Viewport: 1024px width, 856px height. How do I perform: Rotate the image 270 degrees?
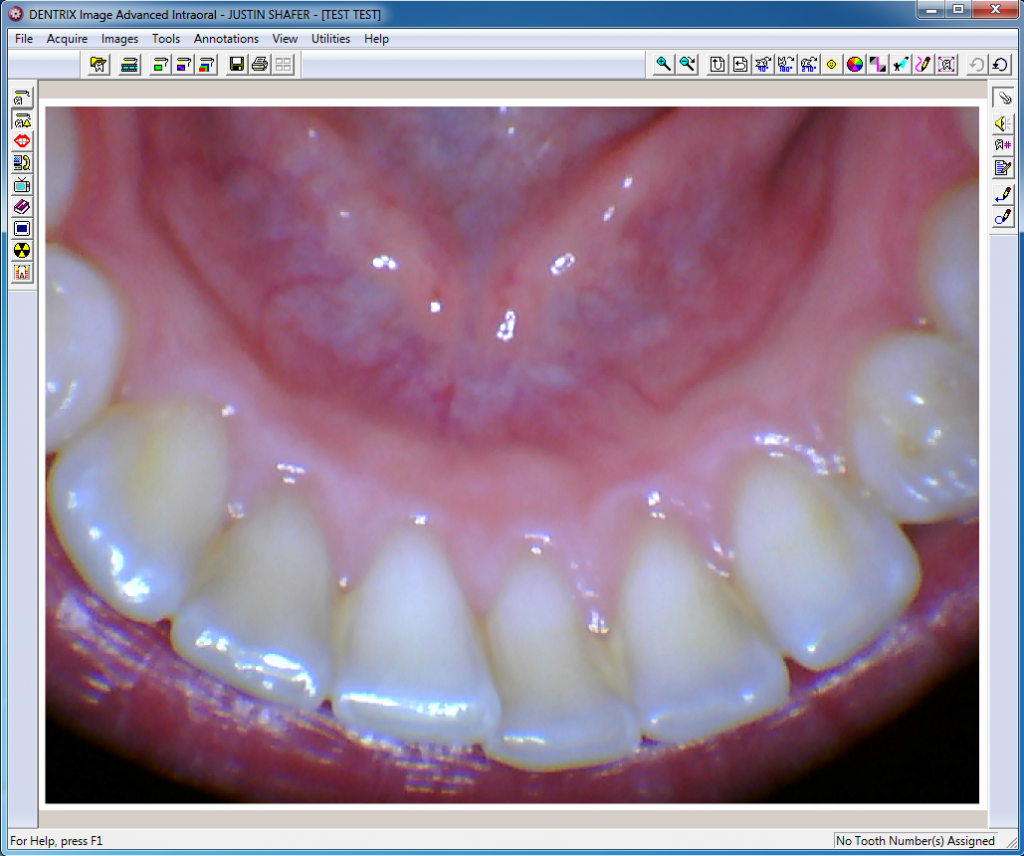point(808,64)
